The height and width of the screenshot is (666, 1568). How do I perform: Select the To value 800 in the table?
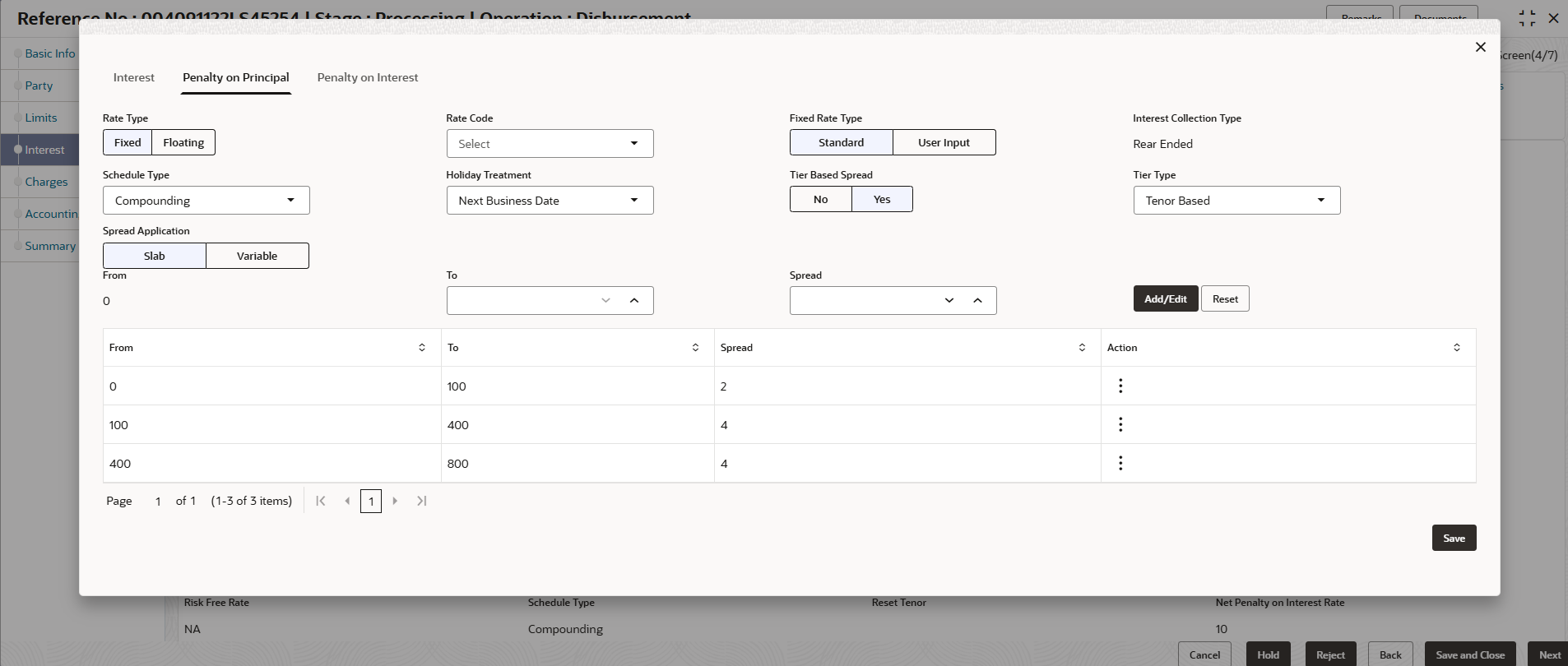click(458, 464)
